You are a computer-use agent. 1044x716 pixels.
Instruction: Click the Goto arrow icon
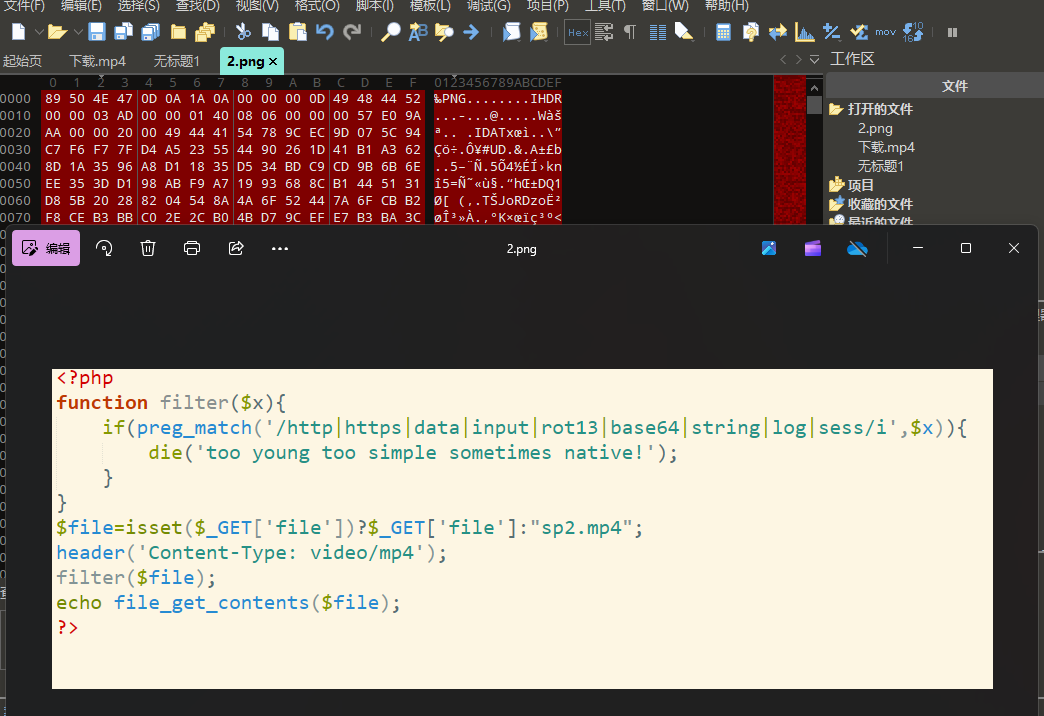(x=471, y=31)
